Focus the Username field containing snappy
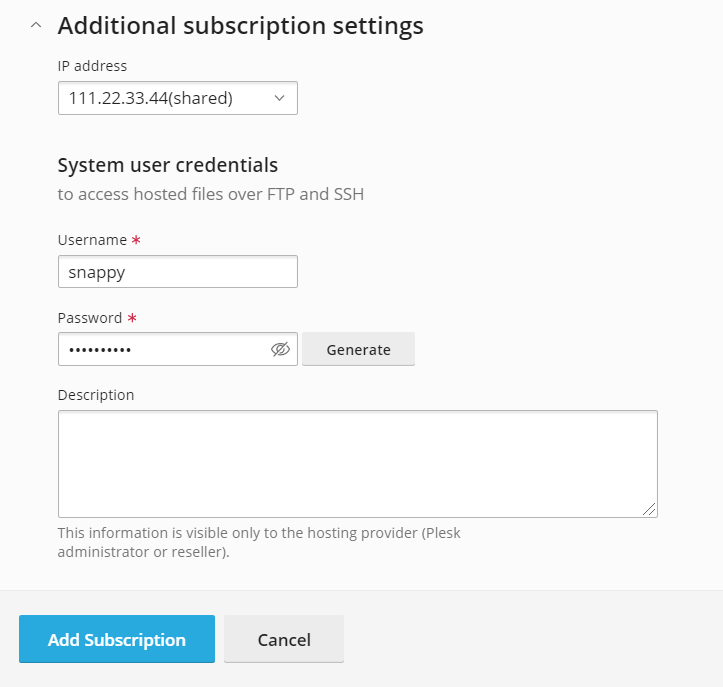 [x=177, y=272]
